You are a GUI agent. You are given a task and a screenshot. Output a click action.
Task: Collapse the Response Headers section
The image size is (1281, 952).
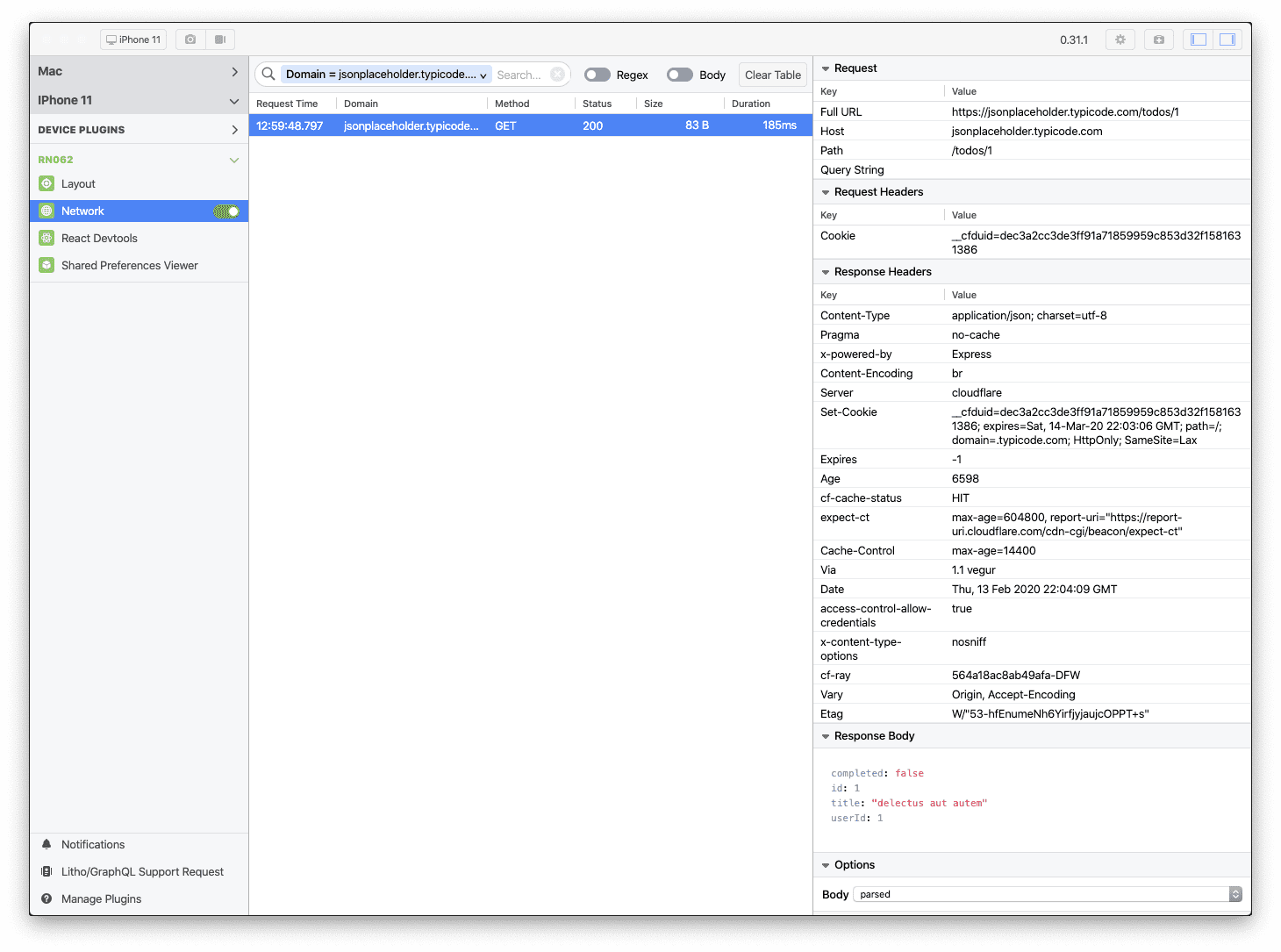tap(826, 271)
